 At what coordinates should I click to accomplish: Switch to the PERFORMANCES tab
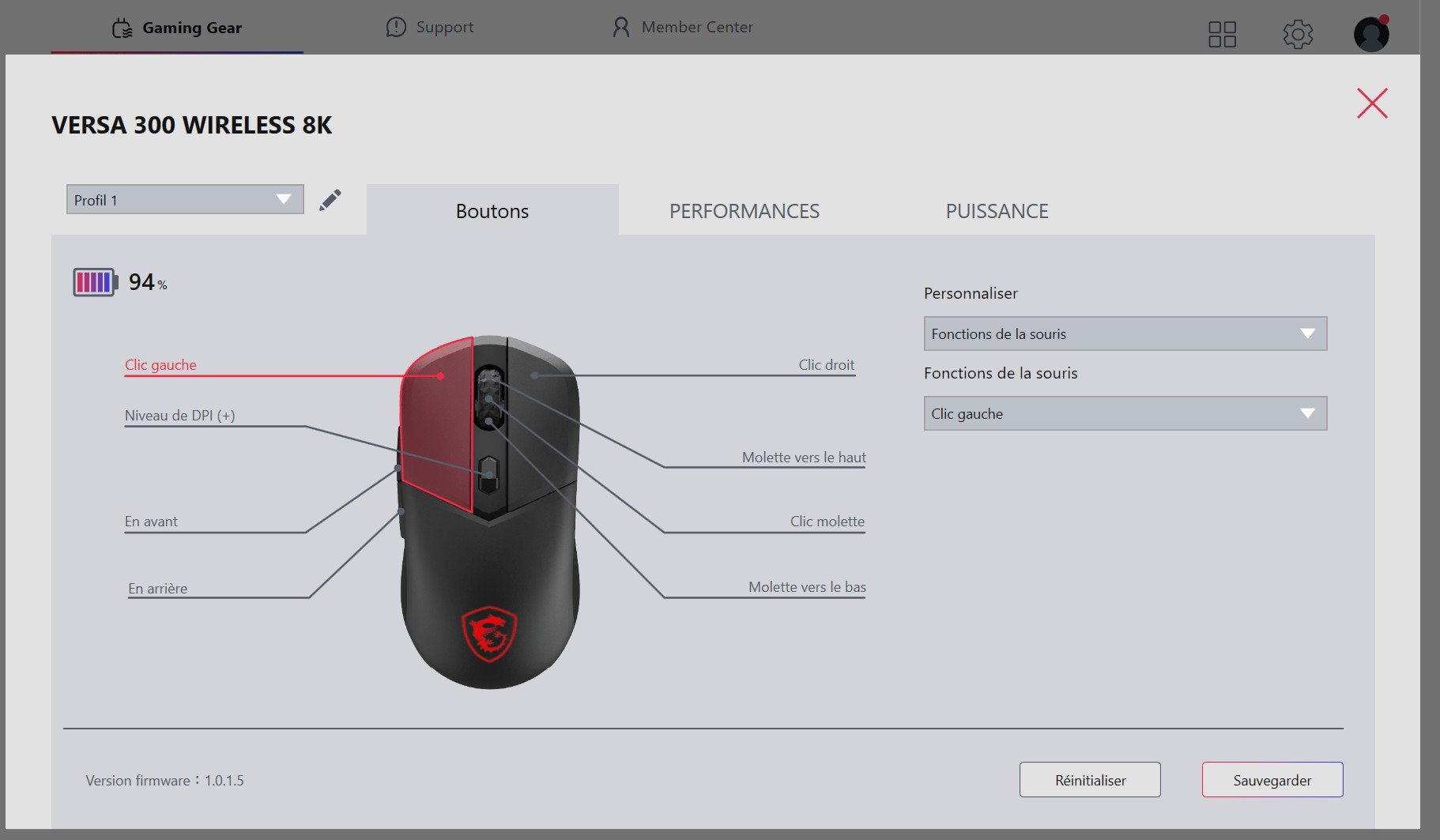(x=745, y=211)
